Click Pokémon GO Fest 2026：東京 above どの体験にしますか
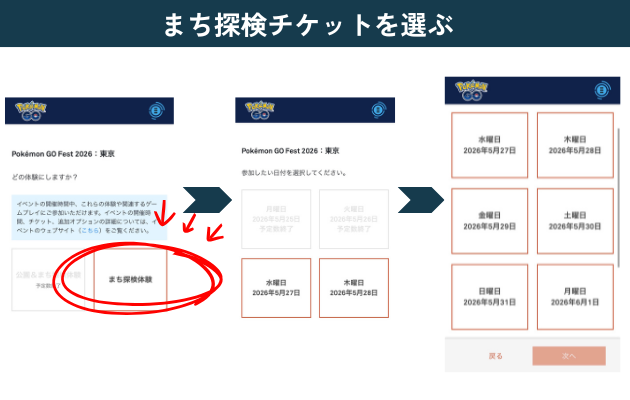Viewport: 630px width, 400px height. 63,154
